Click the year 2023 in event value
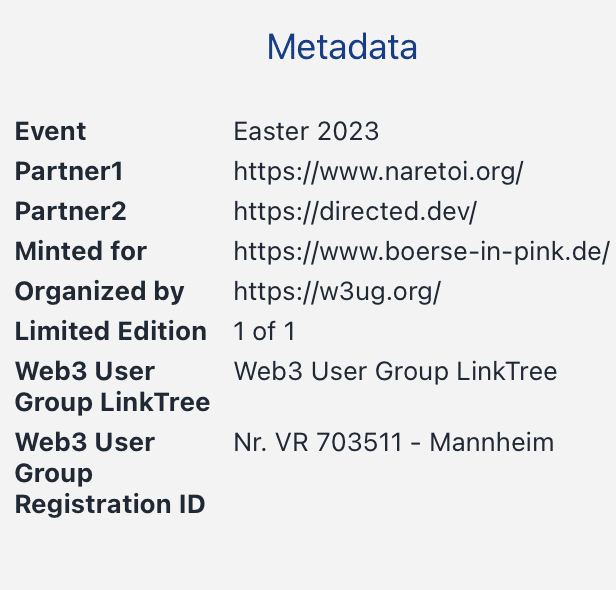Screen dimensions: 616x590 [x=348, y=131]
